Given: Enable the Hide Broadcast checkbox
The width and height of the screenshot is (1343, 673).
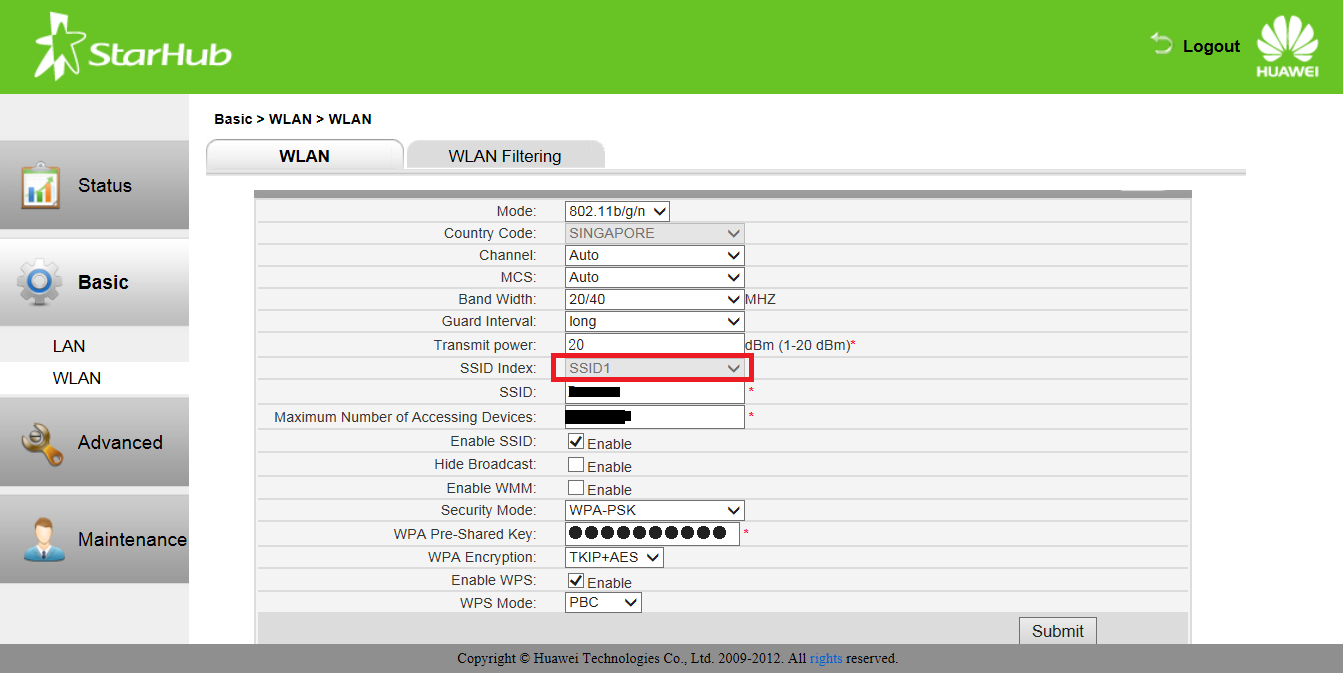Looking at the screenshot, I should coord(576,464).
